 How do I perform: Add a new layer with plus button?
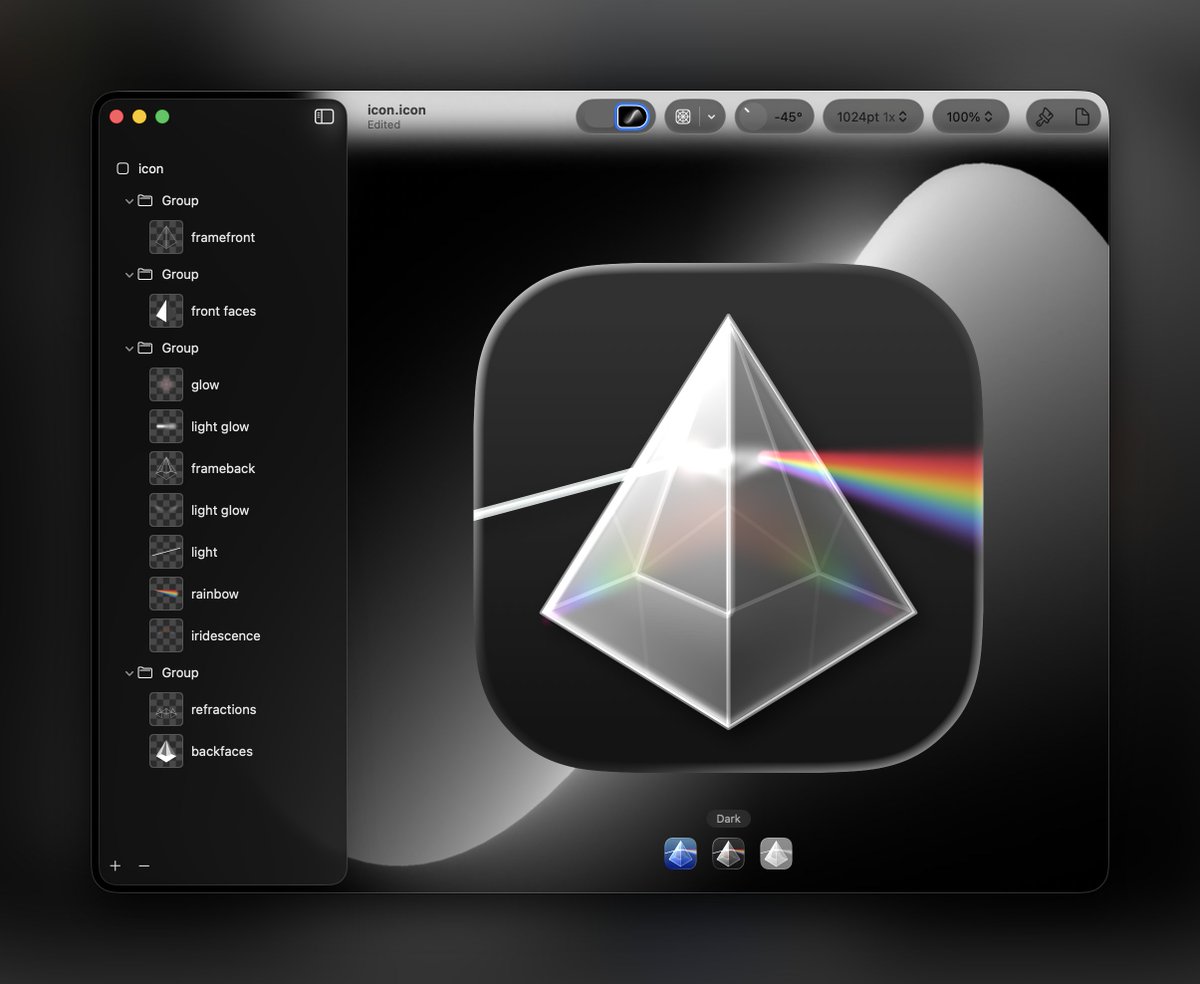(116, 866)
